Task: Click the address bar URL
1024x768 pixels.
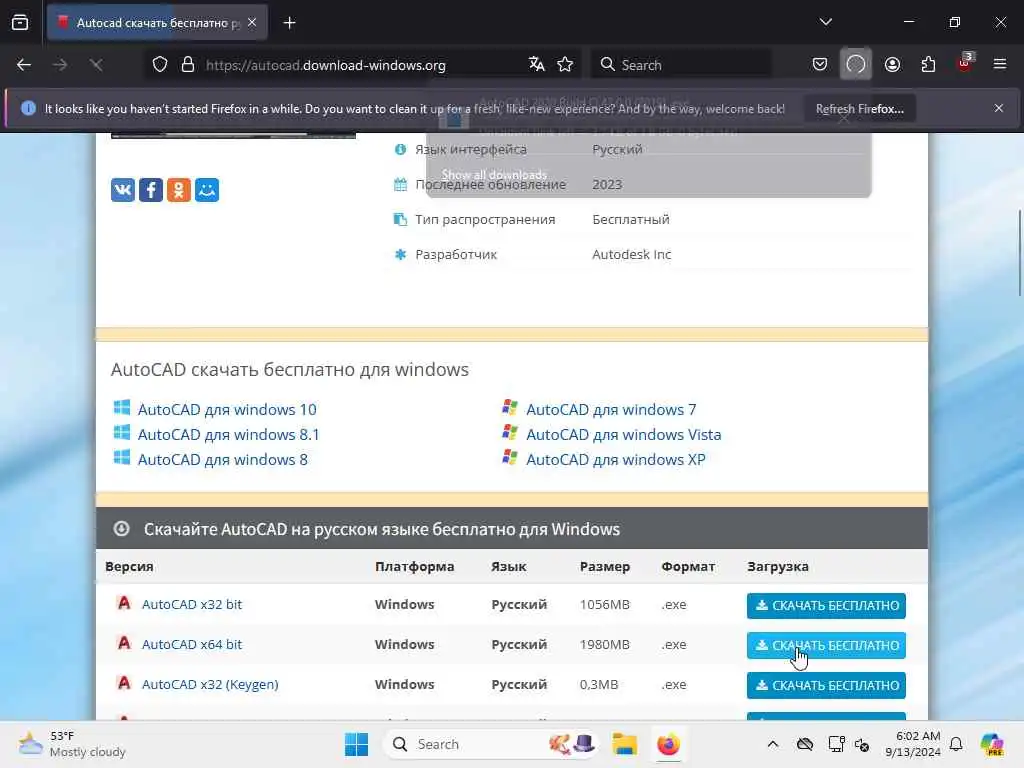Action: pos(325,65)
